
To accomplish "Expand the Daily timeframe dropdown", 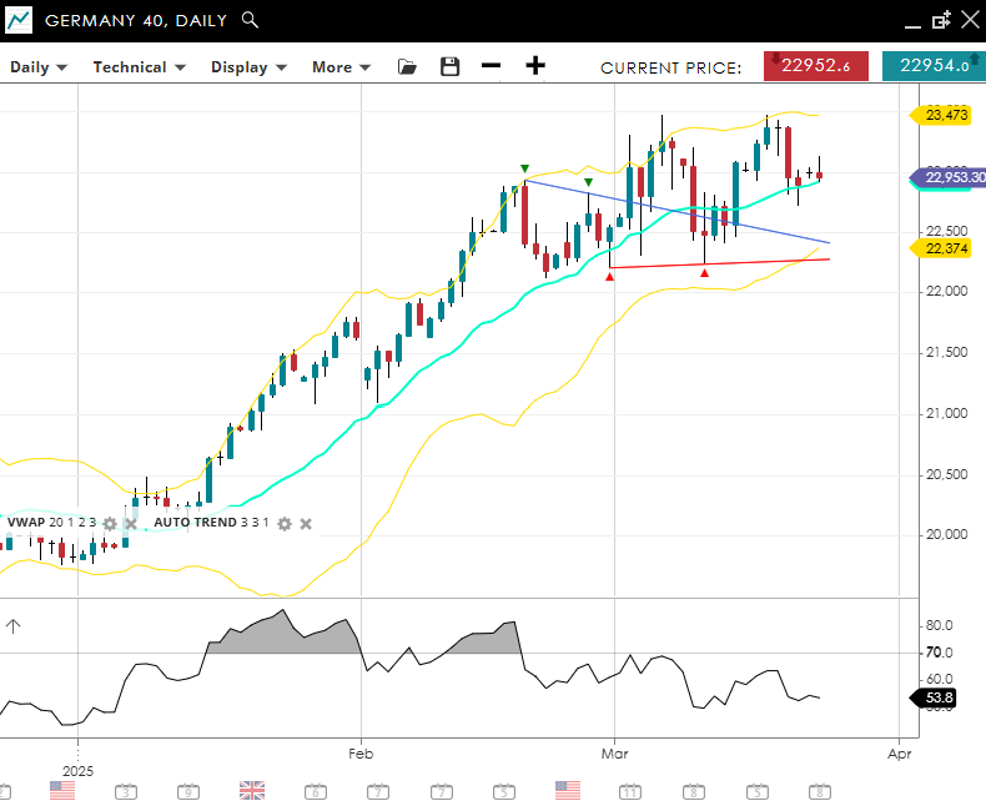I will (x=38, y=67).
